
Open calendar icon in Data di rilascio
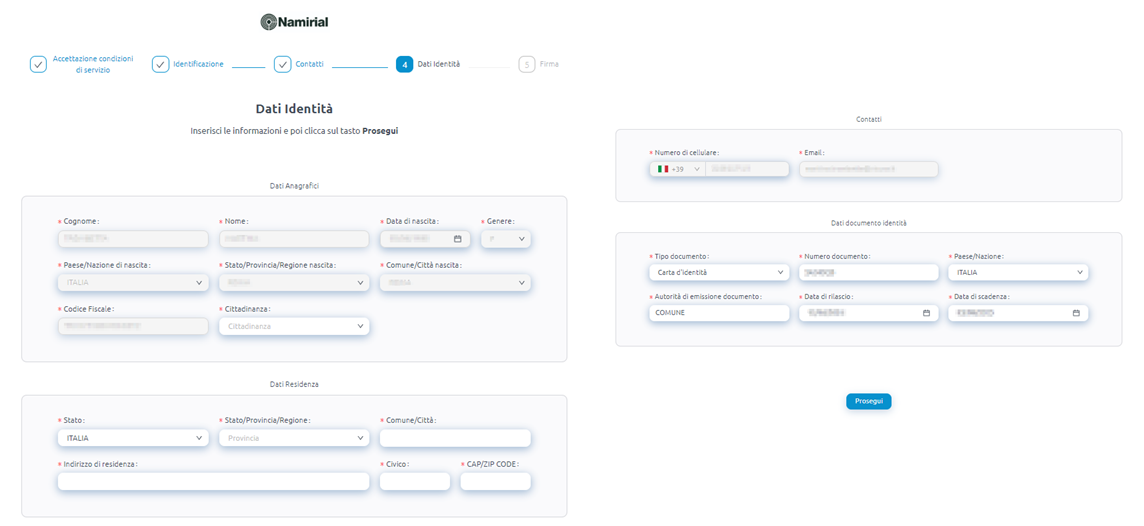tap(926, 313)
